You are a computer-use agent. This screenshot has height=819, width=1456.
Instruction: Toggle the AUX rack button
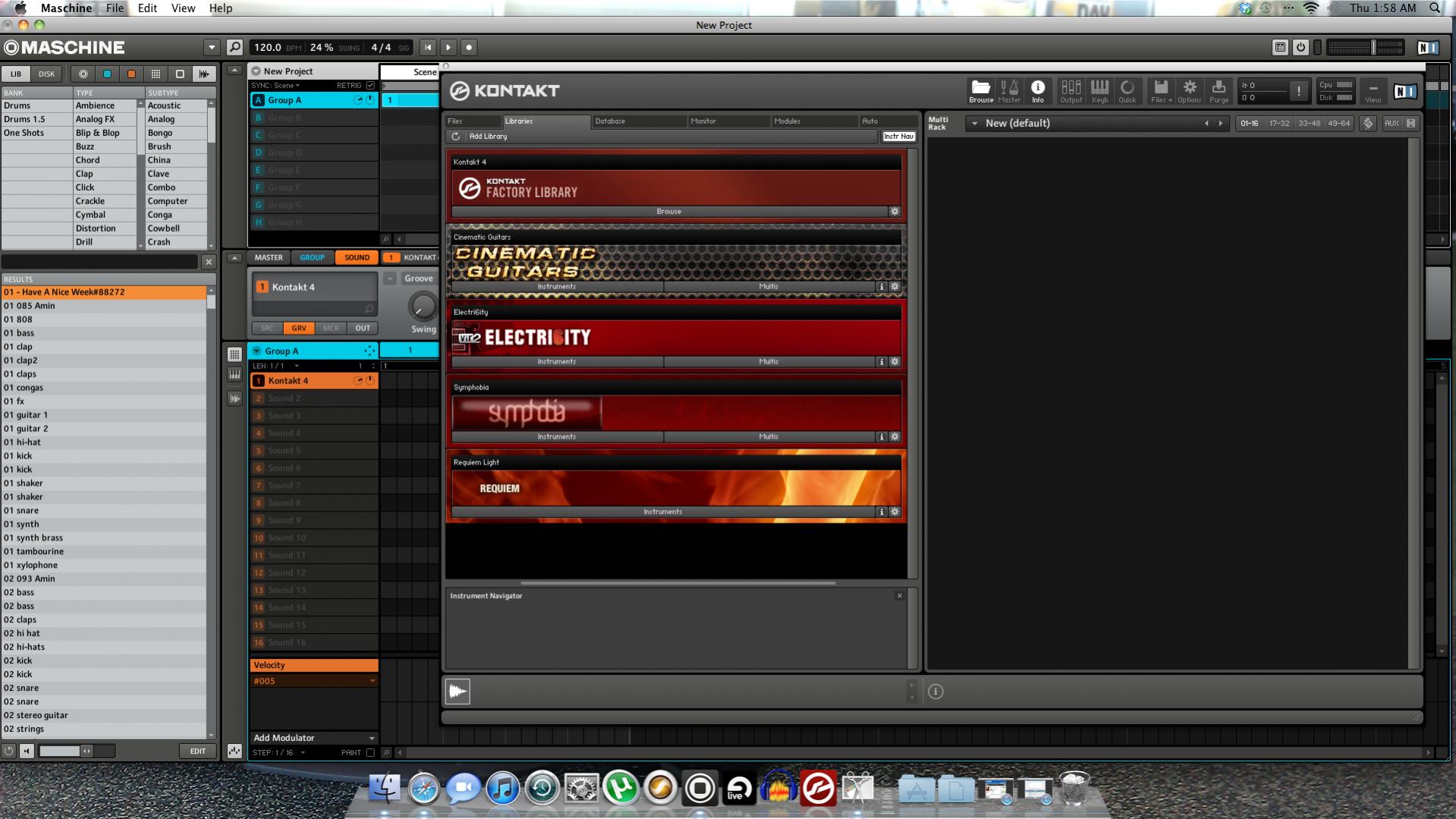pyautogui.click(x=1392, y=123)
